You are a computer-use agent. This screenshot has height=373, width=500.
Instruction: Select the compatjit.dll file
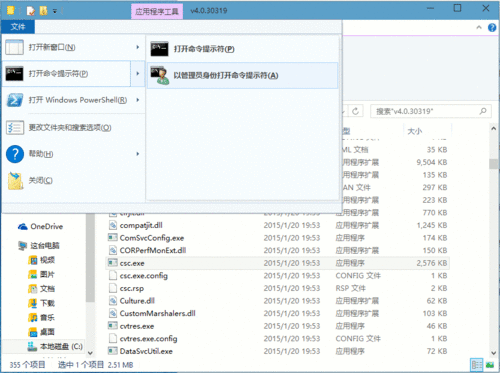141,225
